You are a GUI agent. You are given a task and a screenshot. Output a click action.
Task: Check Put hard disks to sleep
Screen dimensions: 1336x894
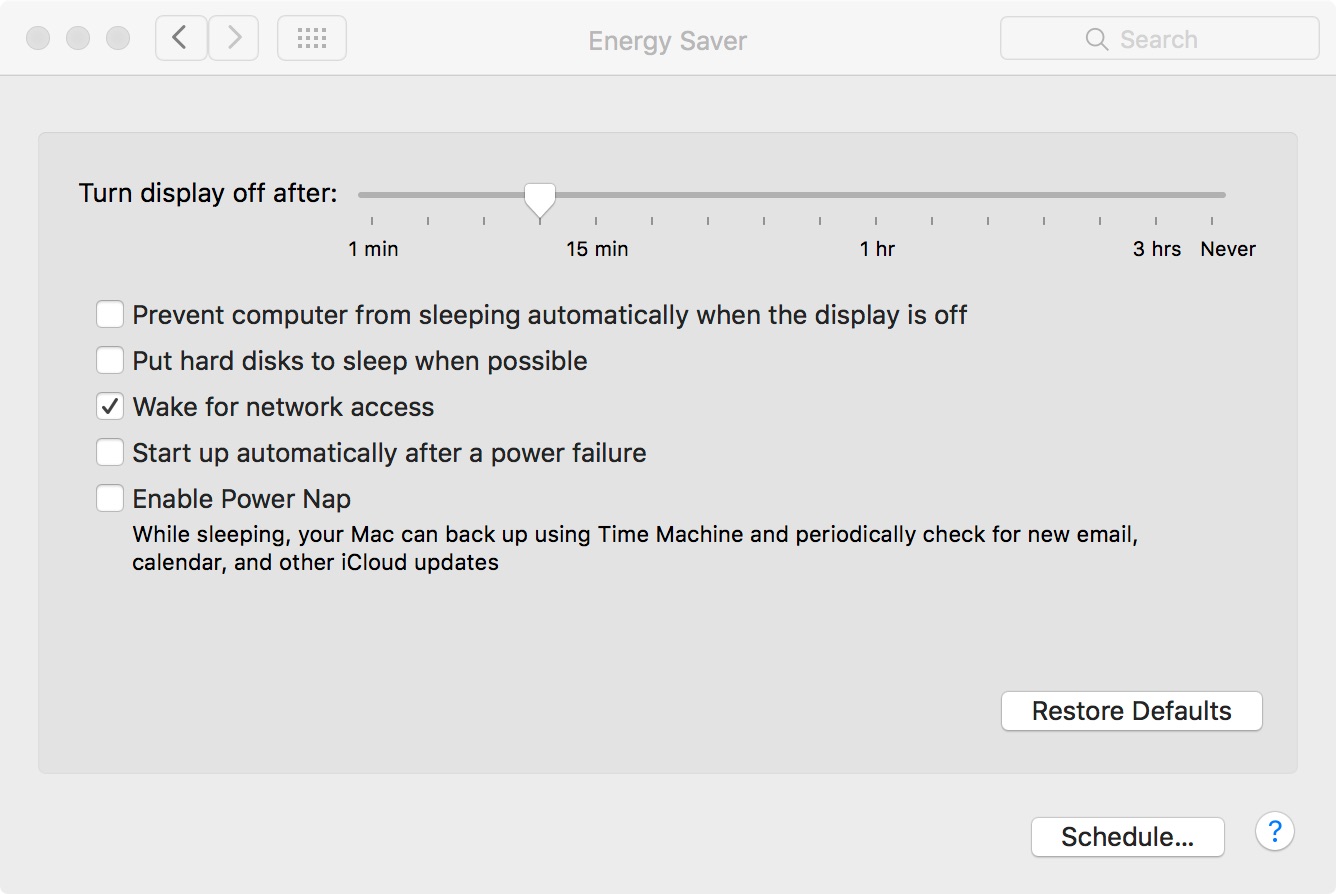point(110,360)
